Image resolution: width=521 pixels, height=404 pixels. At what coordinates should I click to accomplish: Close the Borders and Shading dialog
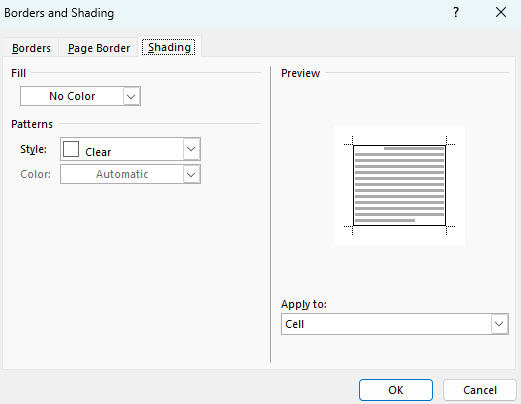pyautogui.click(x=501, y=13)
